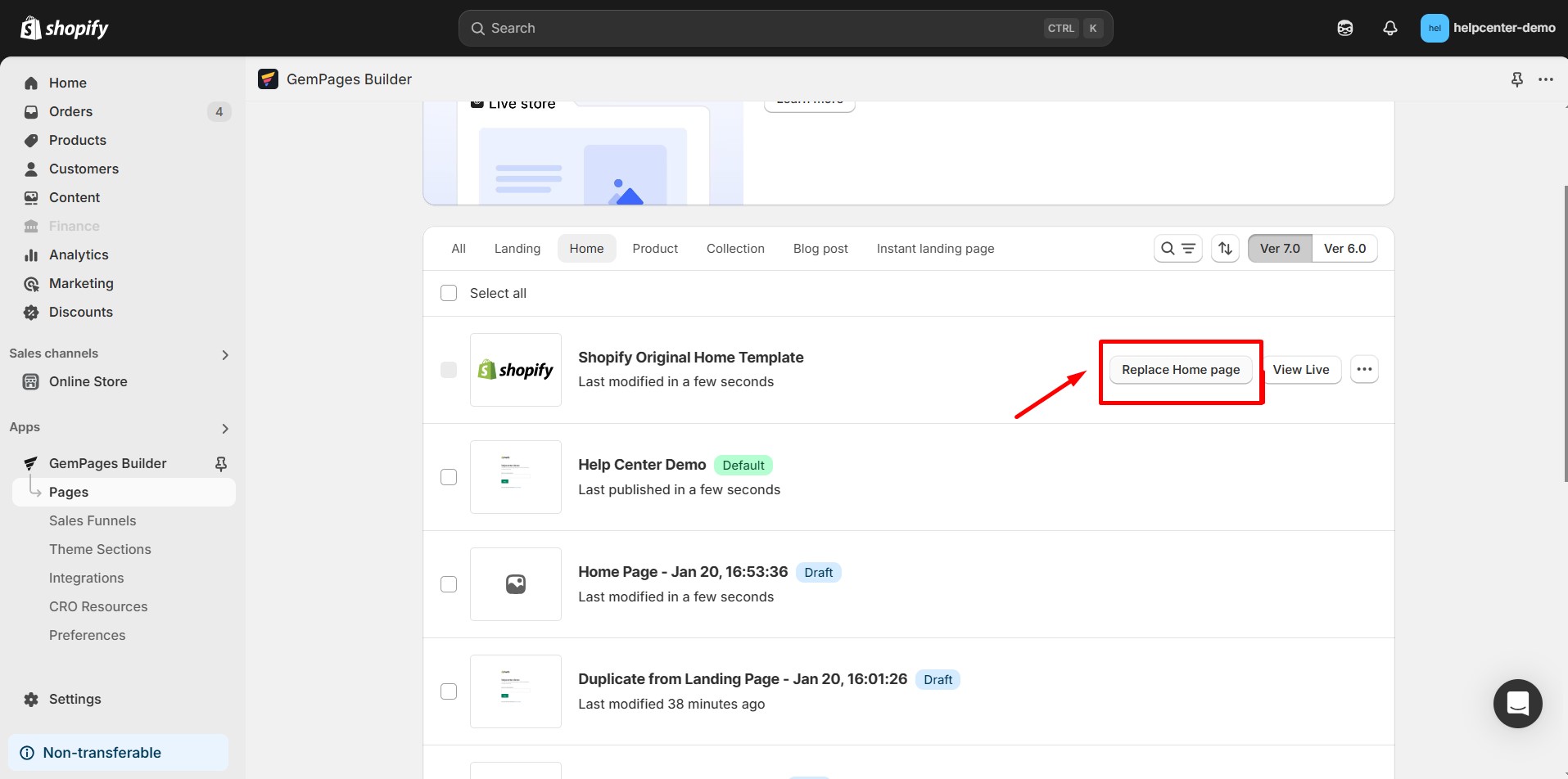Tick the checkbox for Shopify Original Home Template

tap(449, 369)
